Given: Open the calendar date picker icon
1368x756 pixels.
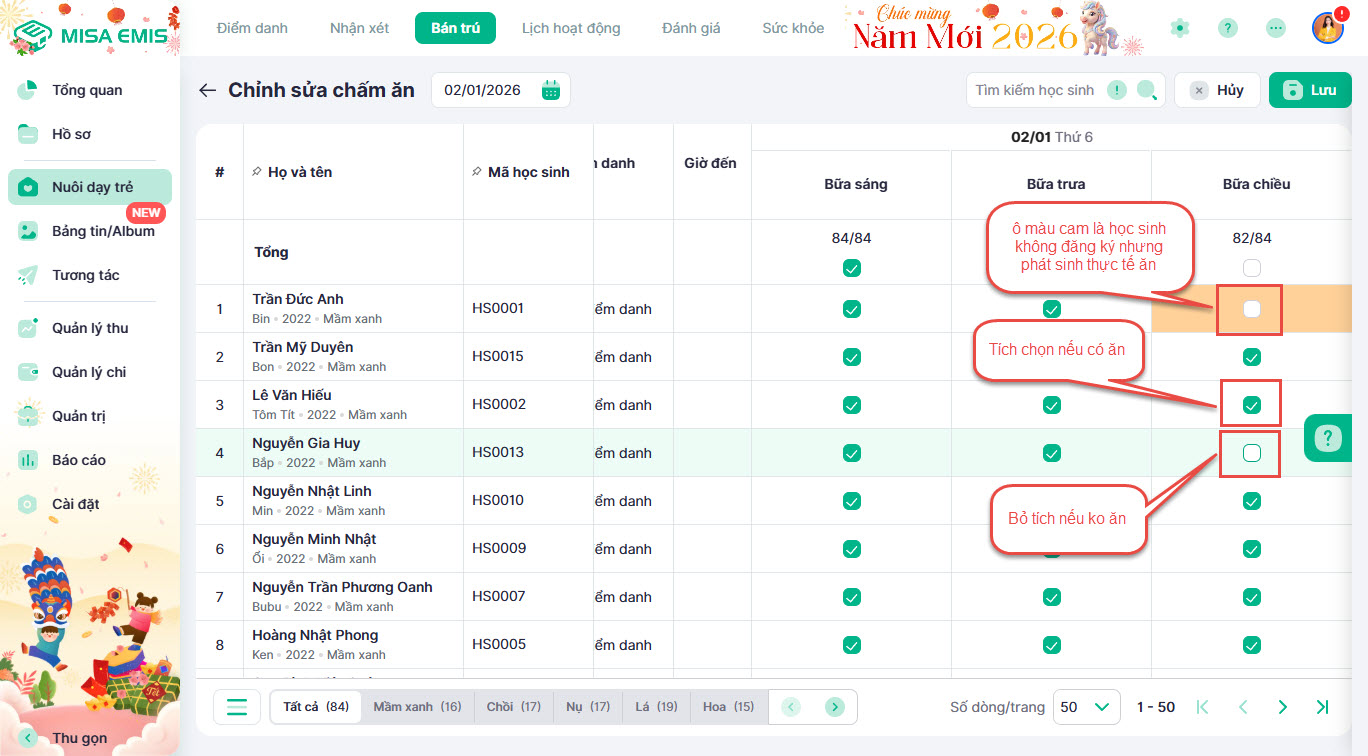Looking at the screenshot, I should pyautogui.click(x=550, y=90).
